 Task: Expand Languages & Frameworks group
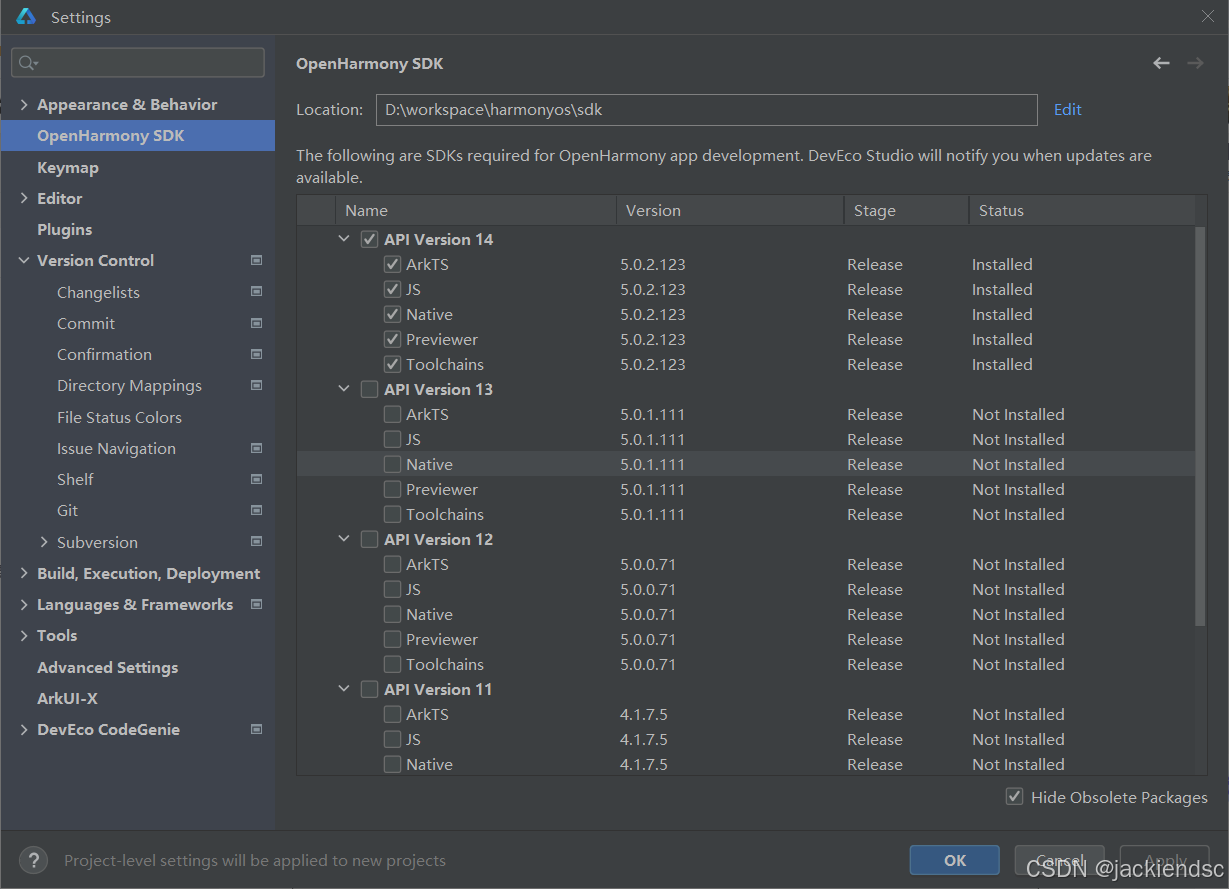coord(24,604)
